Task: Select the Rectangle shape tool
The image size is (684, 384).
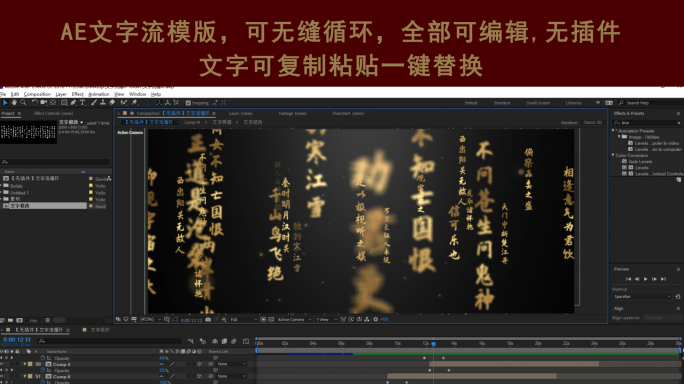Action: tap(64, 103)
